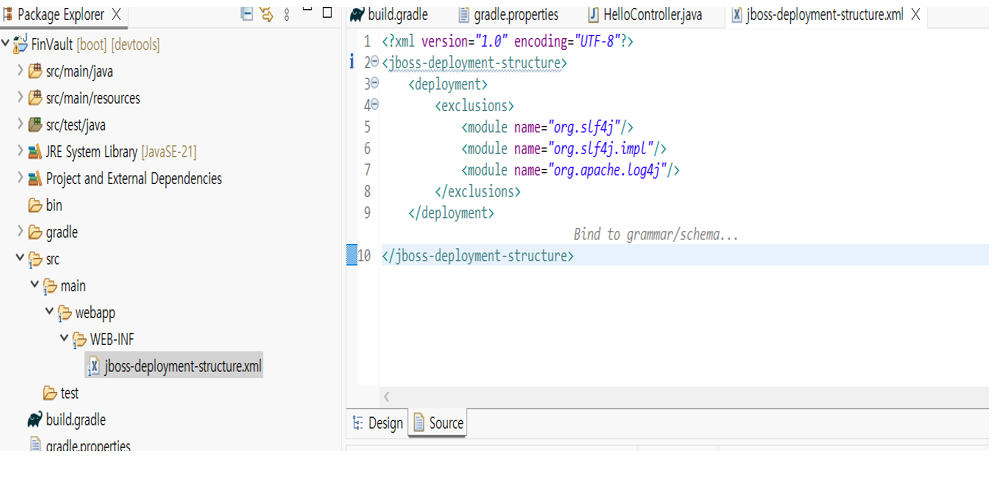Viewport: 1007px width, 488px height.
Task: Select the JRE System Library icon
Action: [35, 152]
